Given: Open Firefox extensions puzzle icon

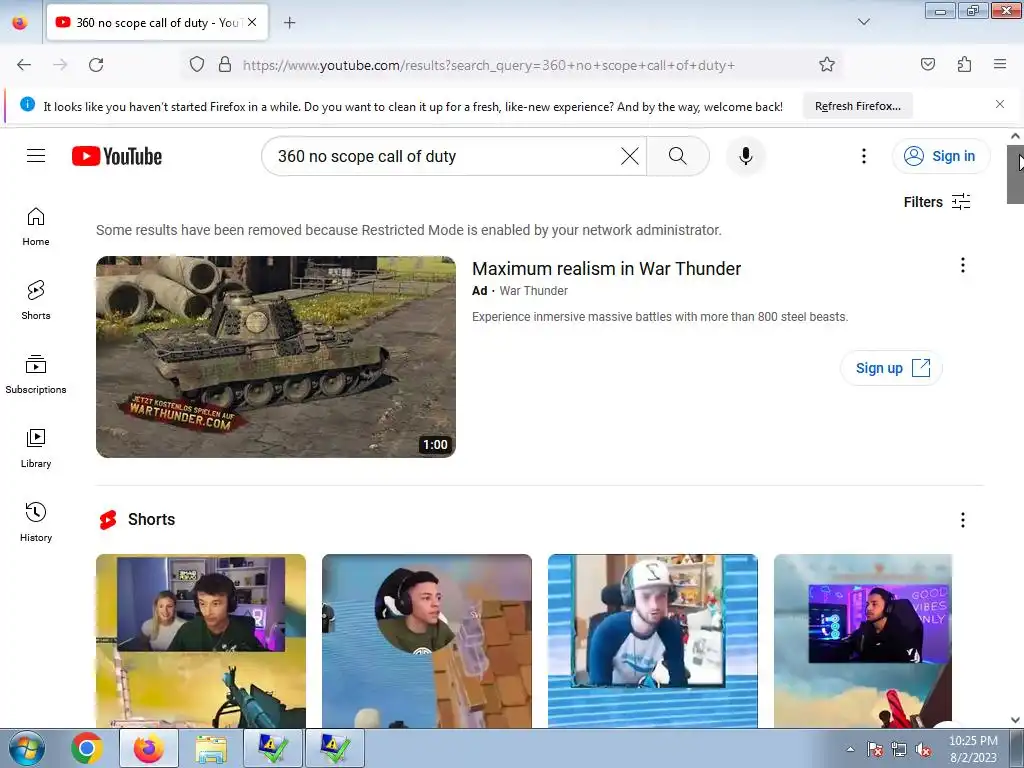Looking at the screenshot, I should click(964, 65).
